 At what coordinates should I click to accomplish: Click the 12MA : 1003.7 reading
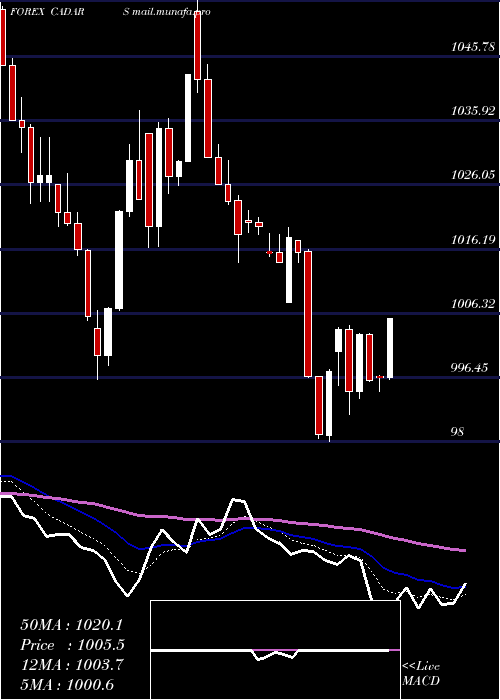tap(71, 665)
